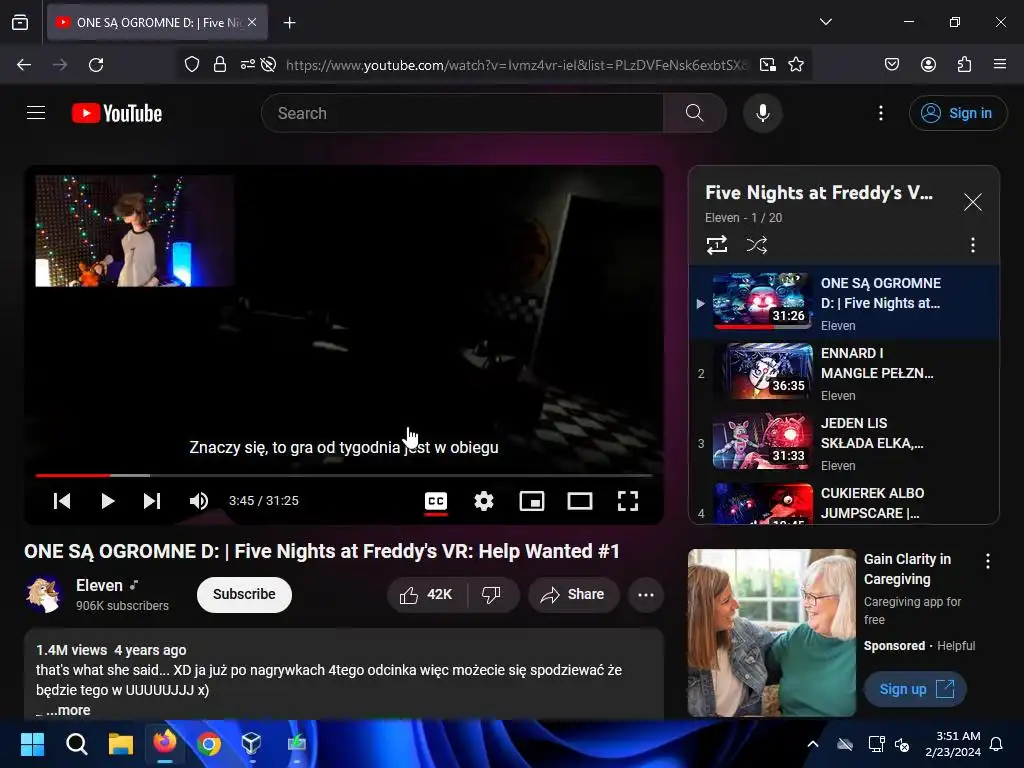Skip to next video in playlist

point(152,501)
